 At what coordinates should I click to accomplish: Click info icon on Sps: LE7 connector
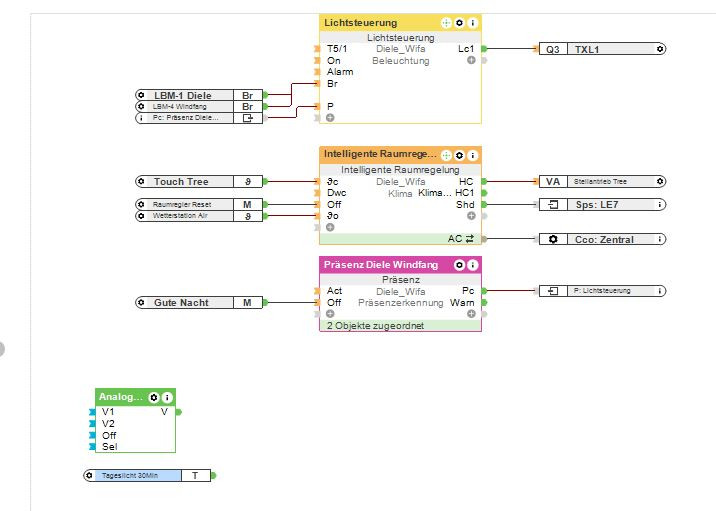[x=660, y=205]
